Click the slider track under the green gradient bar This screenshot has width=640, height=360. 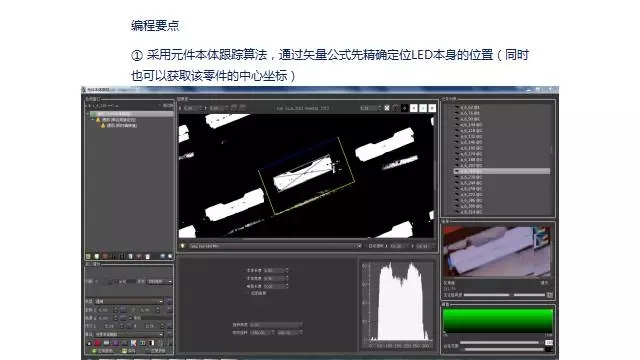499,342
